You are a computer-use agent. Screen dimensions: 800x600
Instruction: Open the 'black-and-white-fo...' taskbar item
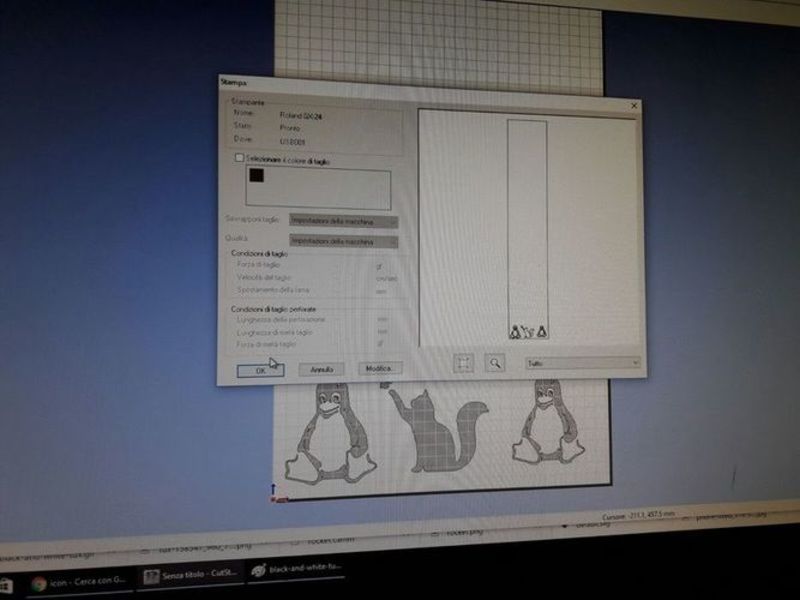tap(297, 568)
